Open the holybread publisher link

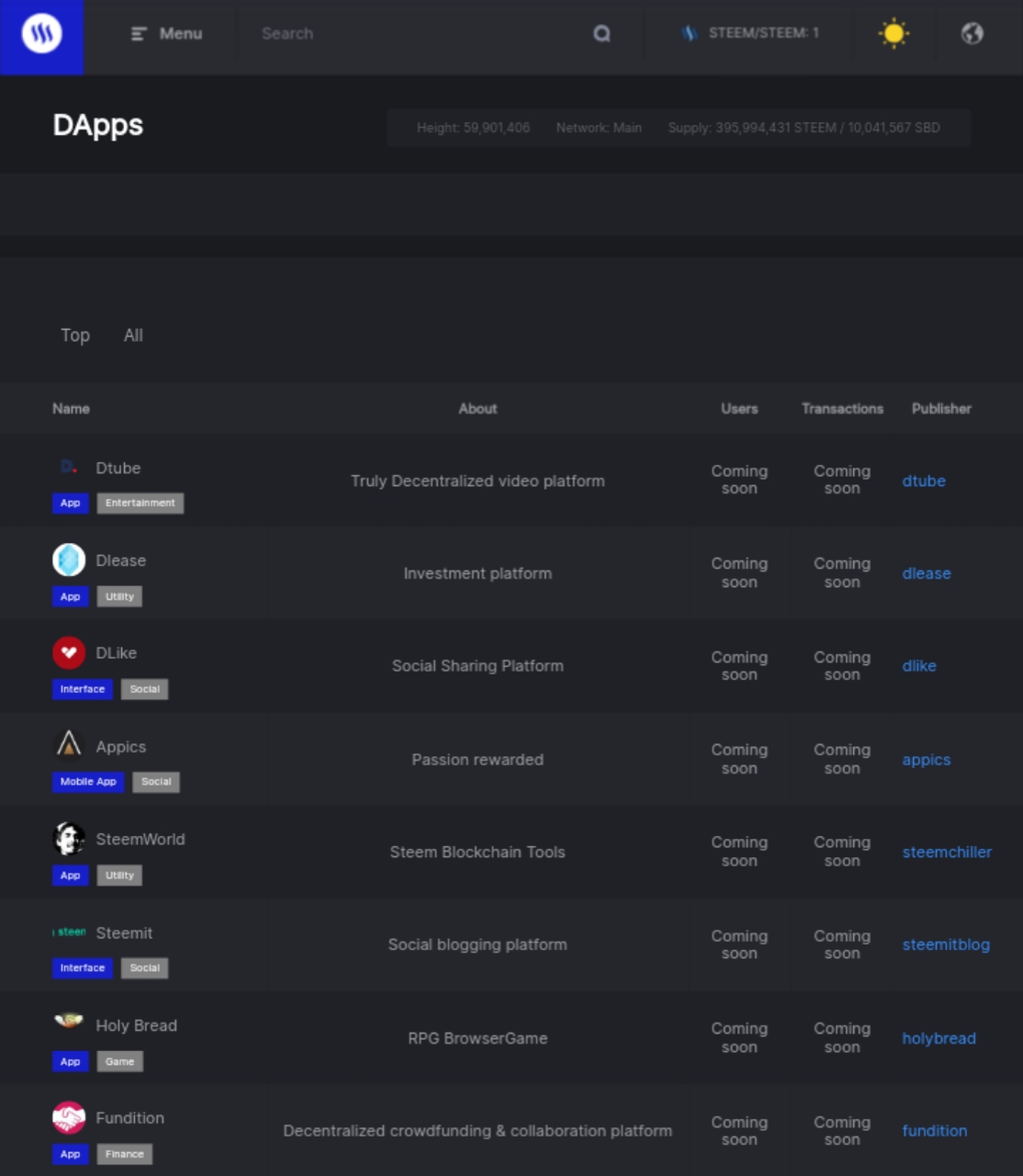pyautogui.click(x=939, y=1038)
